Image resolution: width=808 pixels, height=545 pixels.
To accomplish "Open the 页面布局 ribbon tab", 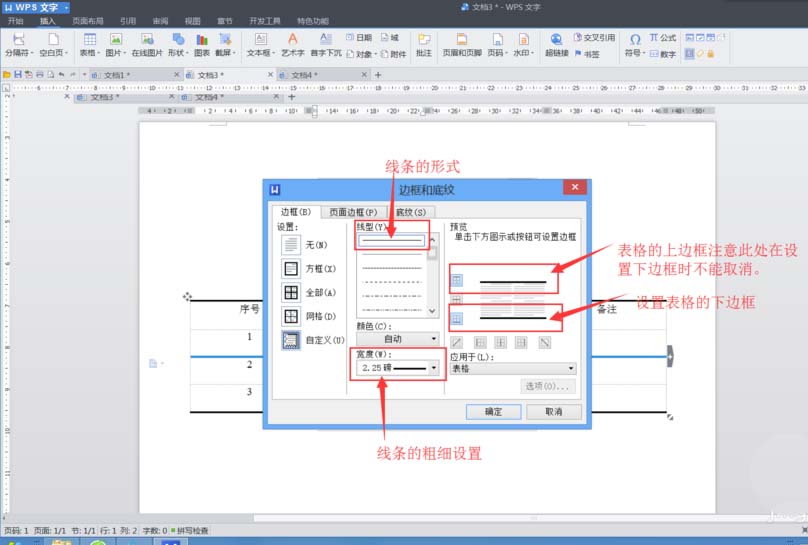I will pos(88,21).
